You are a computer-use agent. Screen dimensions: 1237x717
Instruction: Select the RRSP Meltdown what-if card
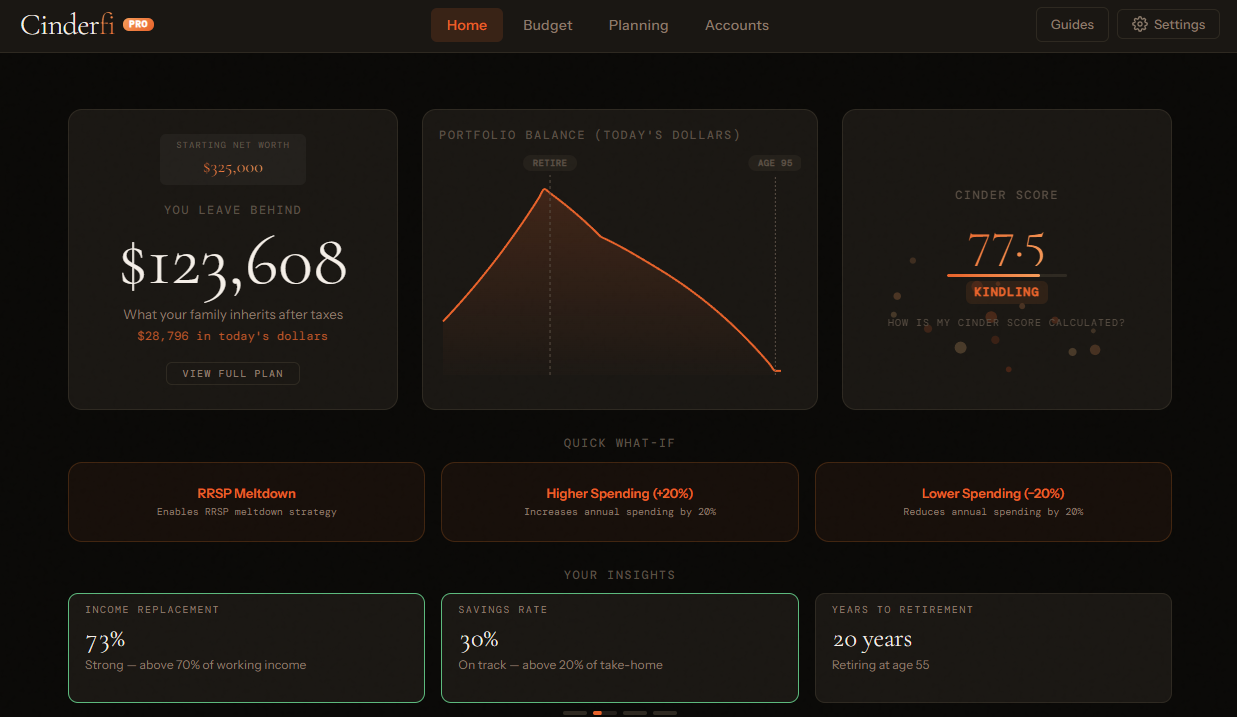coord(246,502)
